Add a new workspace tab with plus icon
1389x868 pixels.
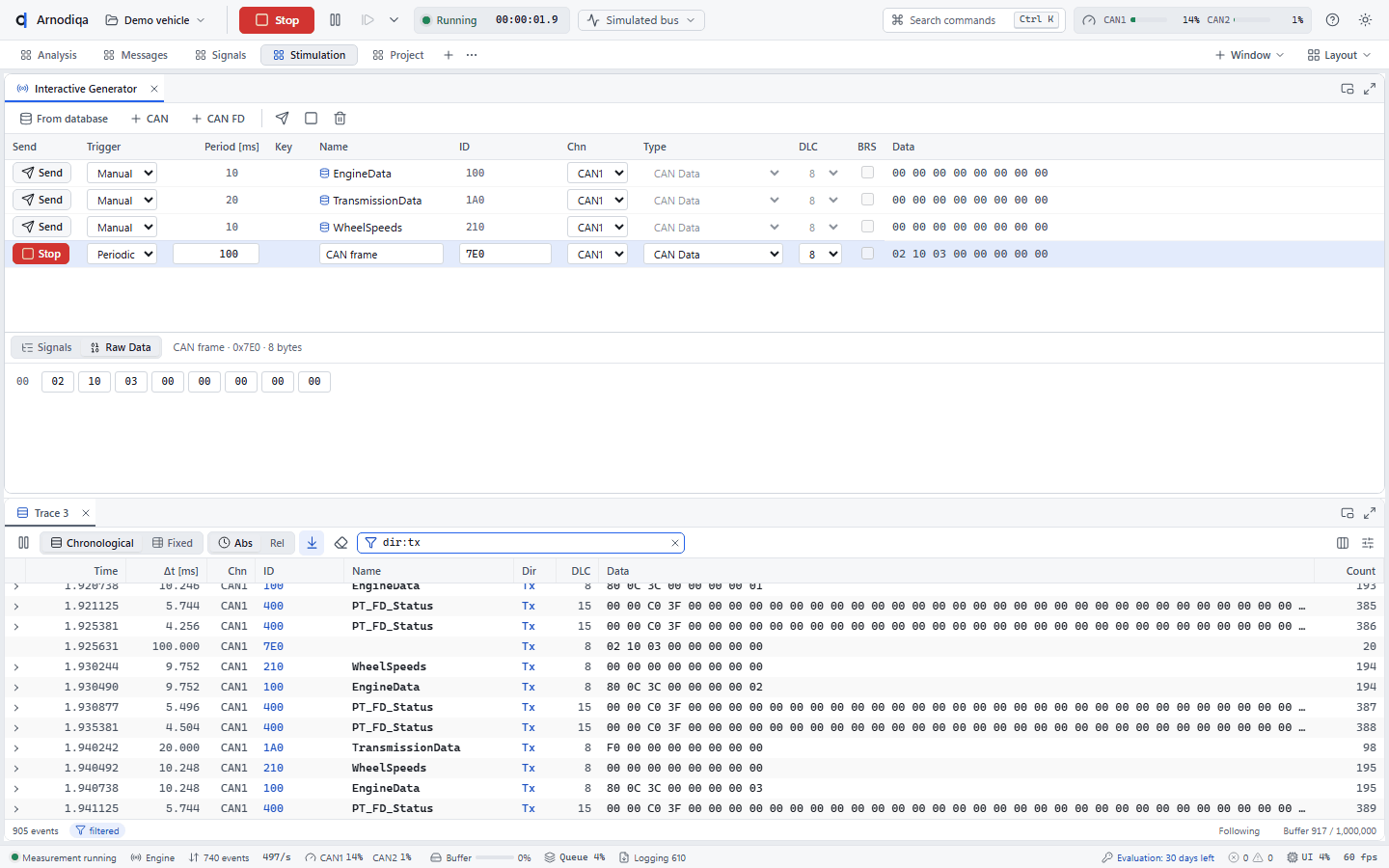[x=449, y=55]
